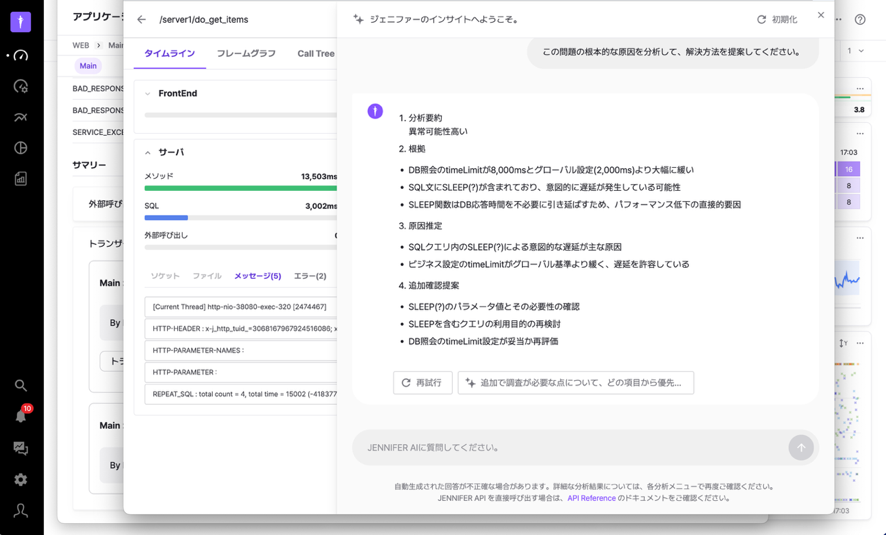Open the dashboard gauge icon in the sidebar
The image size is (886, 535).
click(20, 56)
